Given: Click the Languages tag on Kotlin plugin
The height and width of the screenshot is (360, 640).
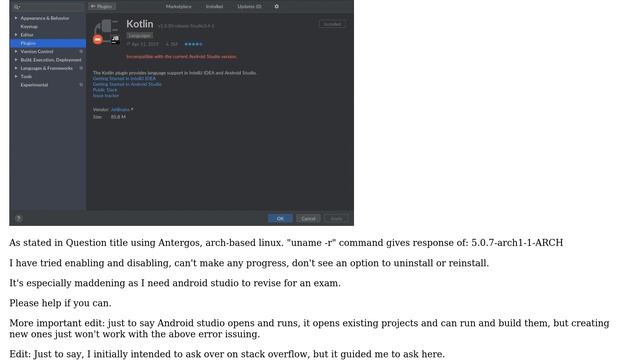Looking at the screenshot, I should 140,36.
